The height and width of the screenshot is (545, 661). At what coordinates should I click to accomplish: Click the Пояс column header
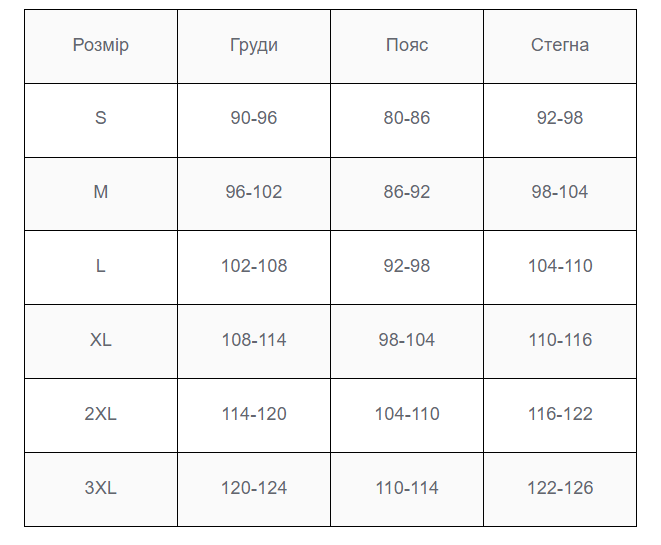click(407, 46)
